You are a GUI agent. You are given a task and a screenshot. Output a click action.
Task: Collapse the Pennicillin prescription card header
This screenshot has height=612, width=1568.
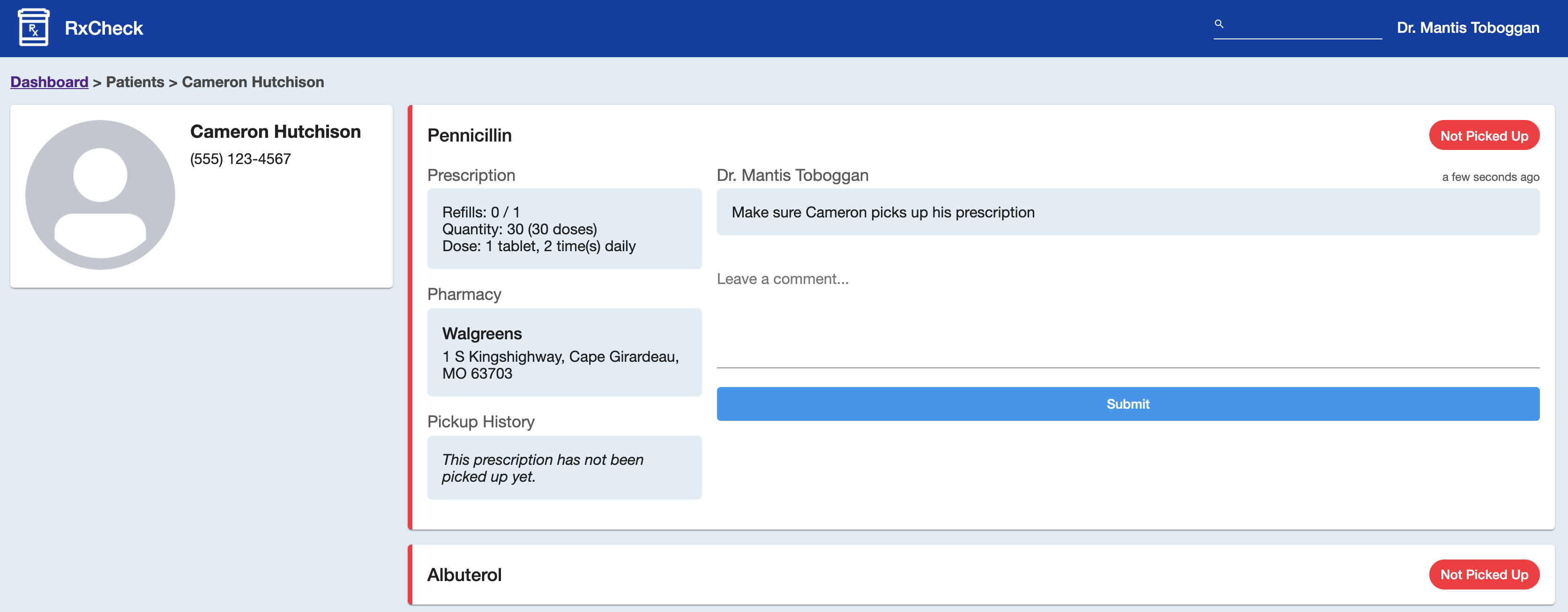click(x=469, y=135)
